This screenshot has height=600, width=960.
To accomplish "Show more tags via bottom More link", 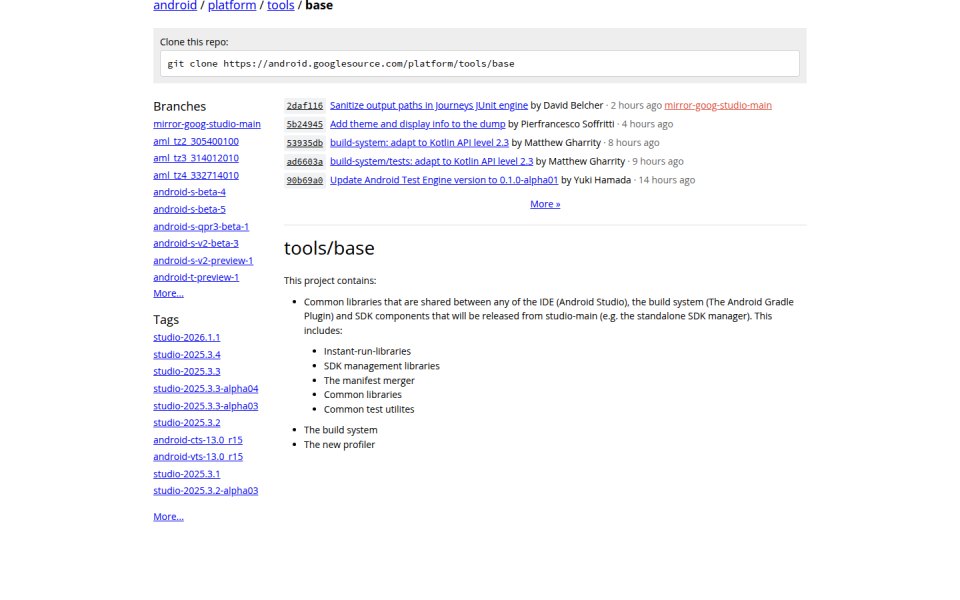I will tap(168, 517).
